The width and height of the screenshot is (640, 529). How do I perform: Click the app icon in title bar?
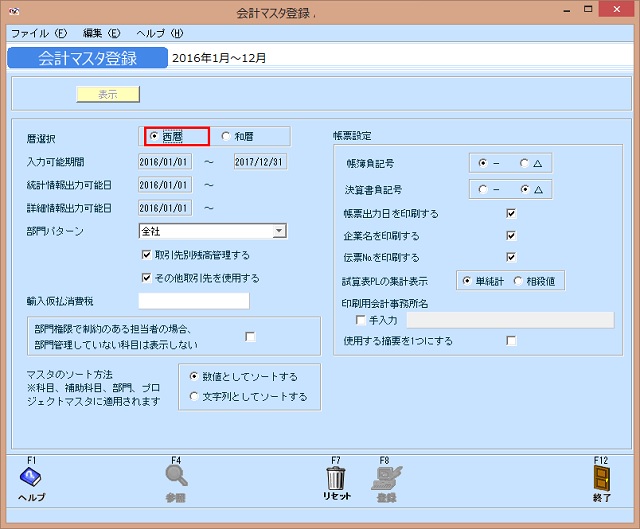pos(13,11)
